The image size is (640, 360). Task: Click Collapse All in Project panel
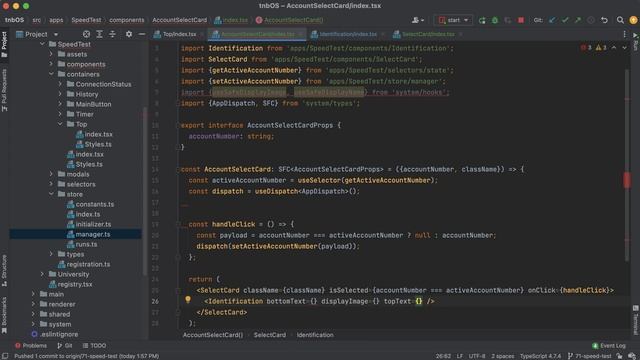pos(112,34)
